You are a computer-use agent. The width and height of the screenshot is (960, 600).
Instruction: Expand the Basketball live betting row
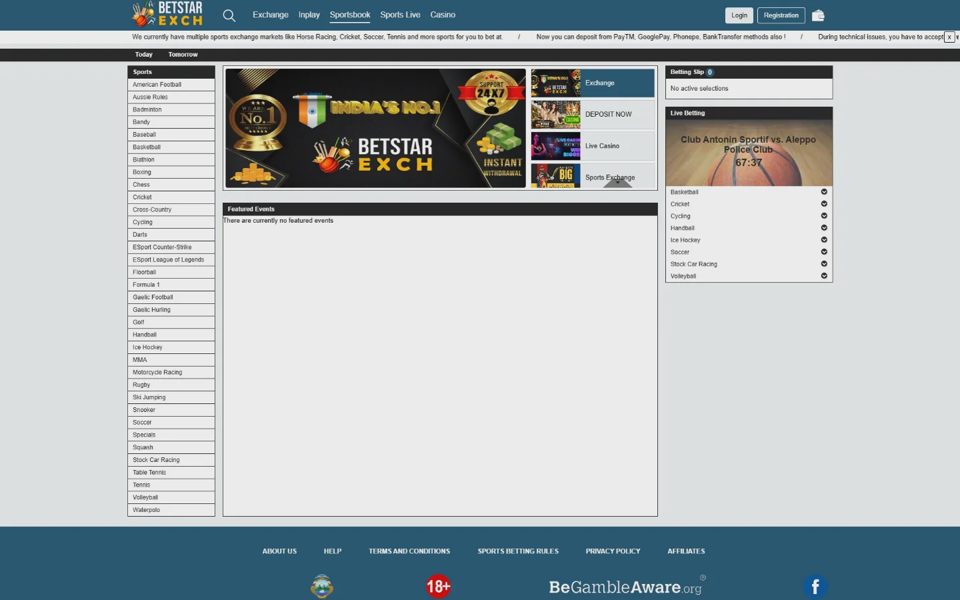coord(749,192)
